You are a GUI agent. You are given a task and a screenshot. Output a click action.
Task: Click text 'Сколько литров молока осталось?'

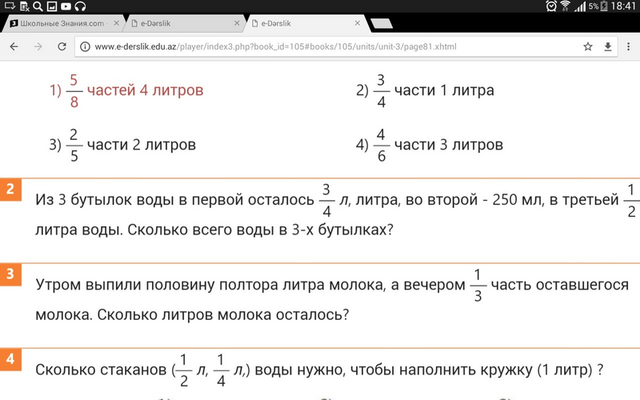[223, 315]
